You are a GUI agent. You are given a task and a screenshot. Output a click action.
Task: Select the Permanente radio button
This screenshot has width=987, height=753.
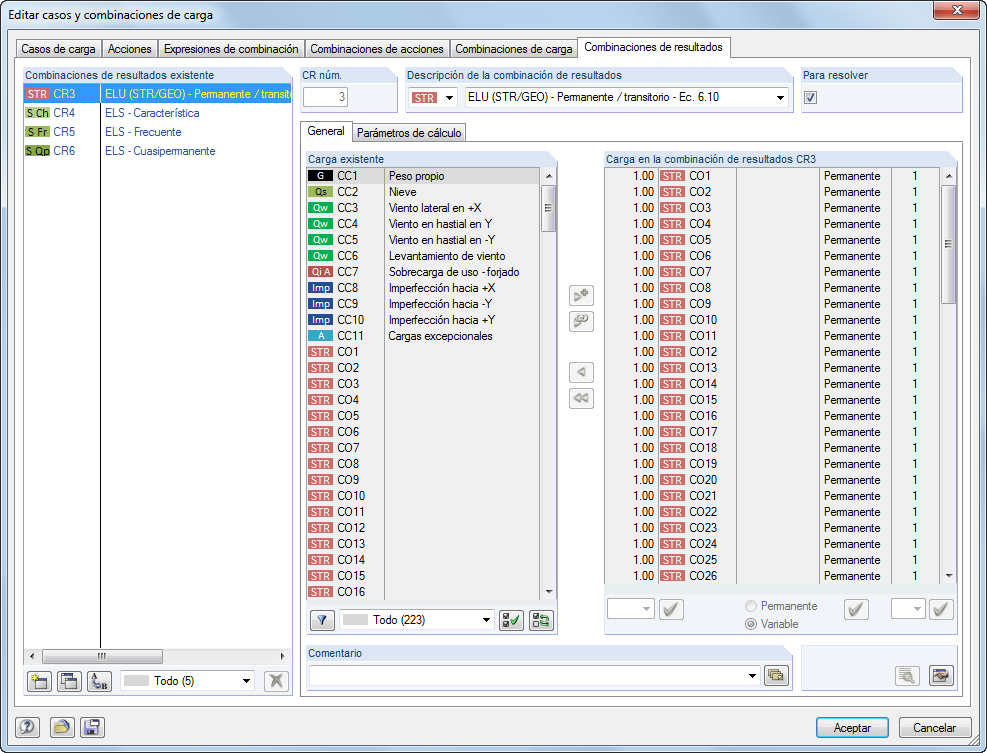(750, 606)
